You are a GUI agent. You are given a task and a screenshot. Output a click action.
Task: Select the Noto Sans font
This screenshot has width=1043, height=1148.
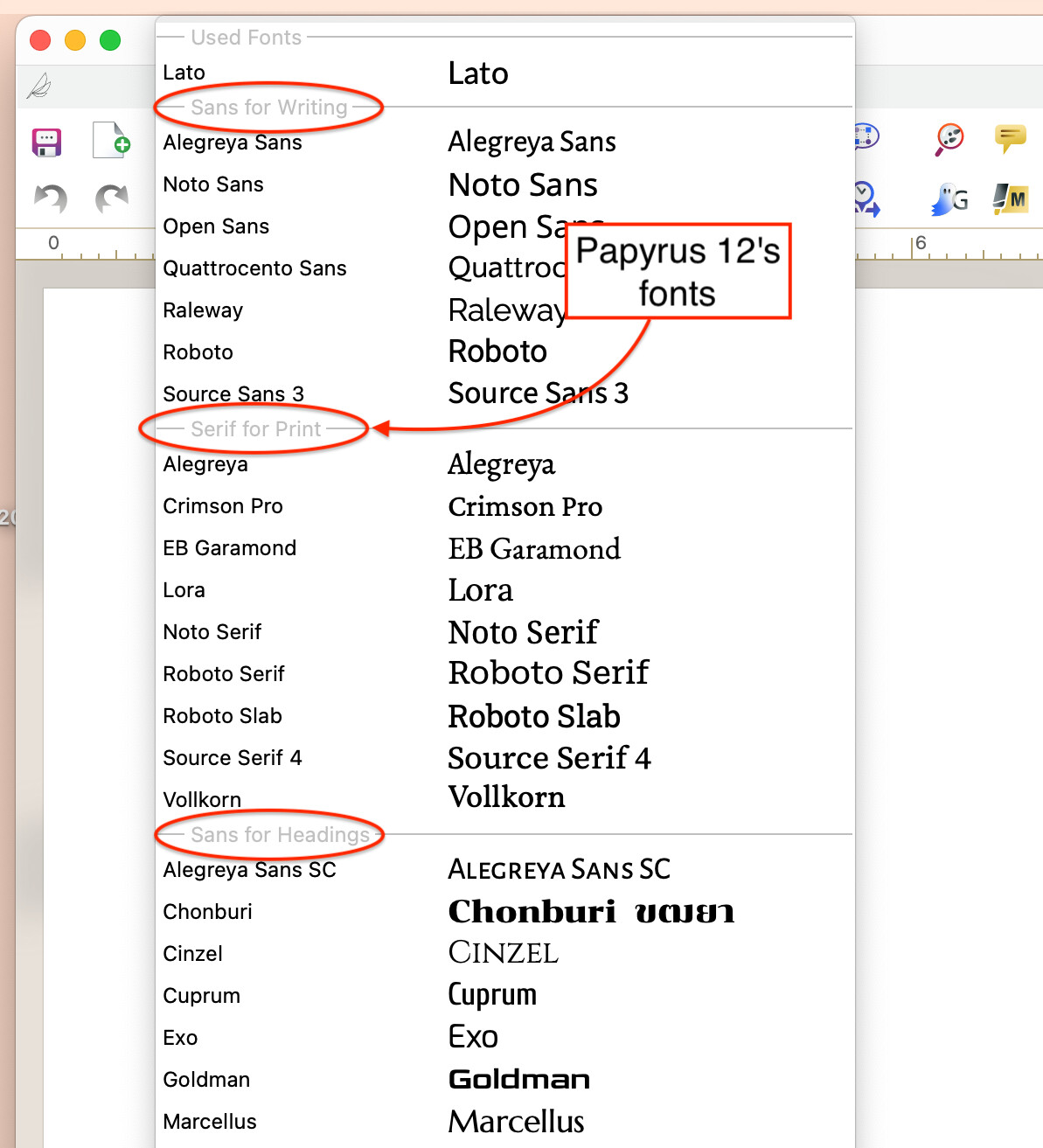[213, 184]
